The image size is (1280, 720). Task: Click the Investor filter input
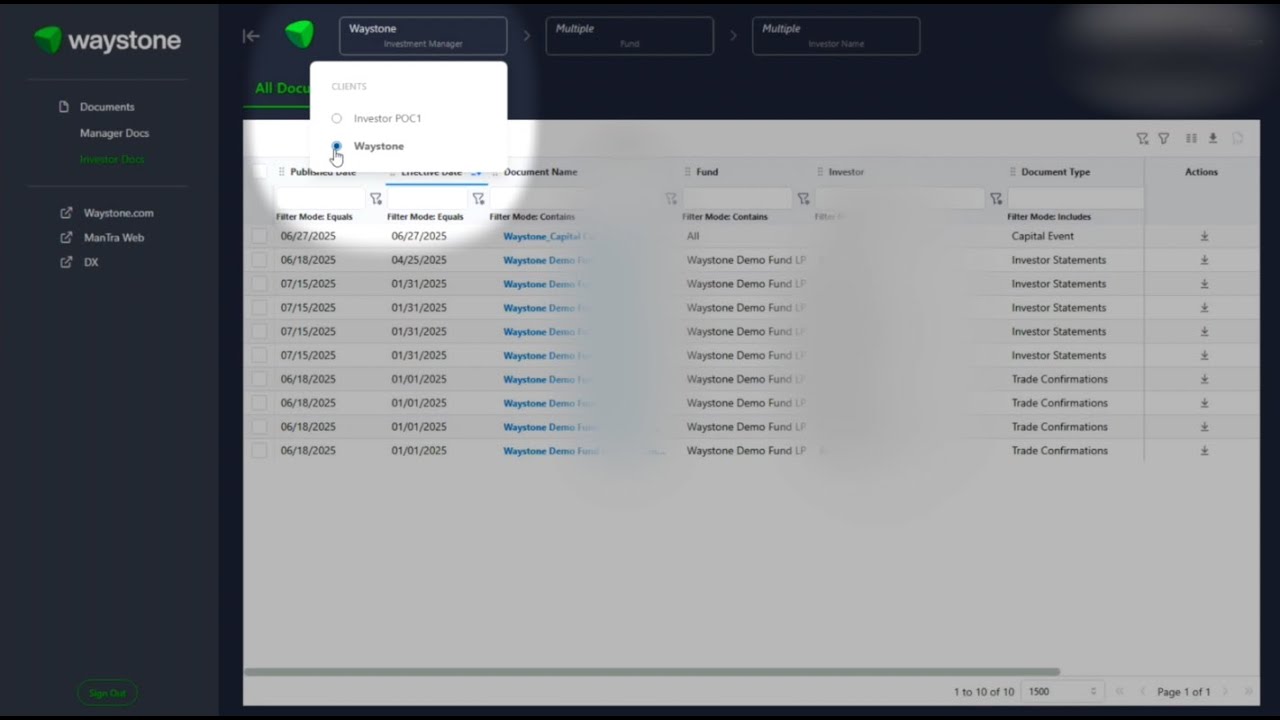900,199
